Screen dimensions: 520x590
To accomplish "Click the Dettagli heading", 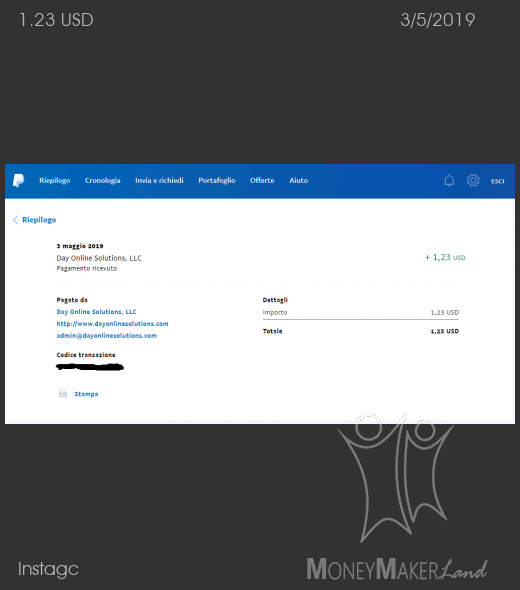I will click(275, 300).
